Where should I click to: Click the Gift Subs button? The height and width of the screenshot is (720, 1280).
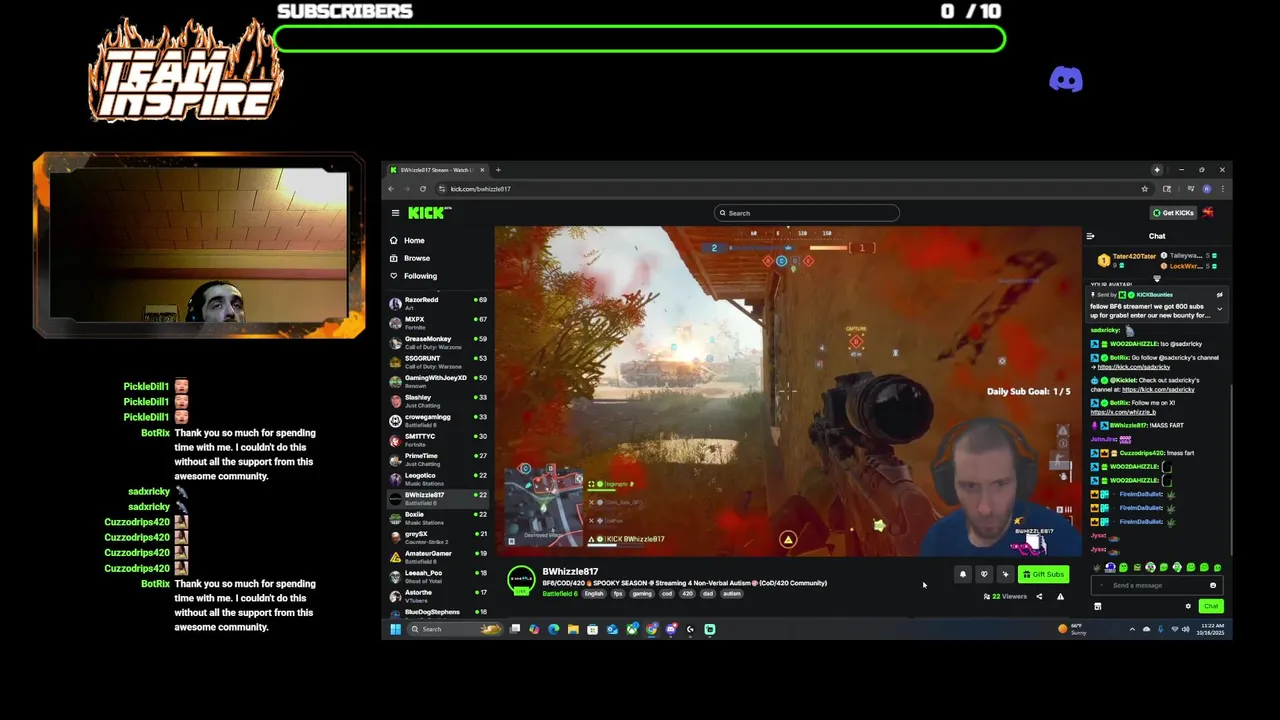pyautogui.click(x=1043, y=574)
